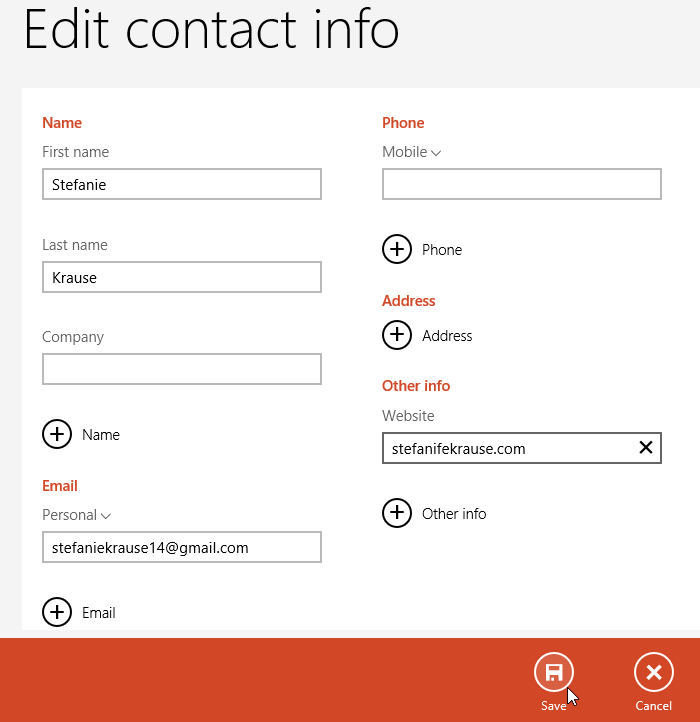The width and height of the screenshot is (700, 722).
Task: Open the Mobile phone type dropdown
Action: (411, 152)
